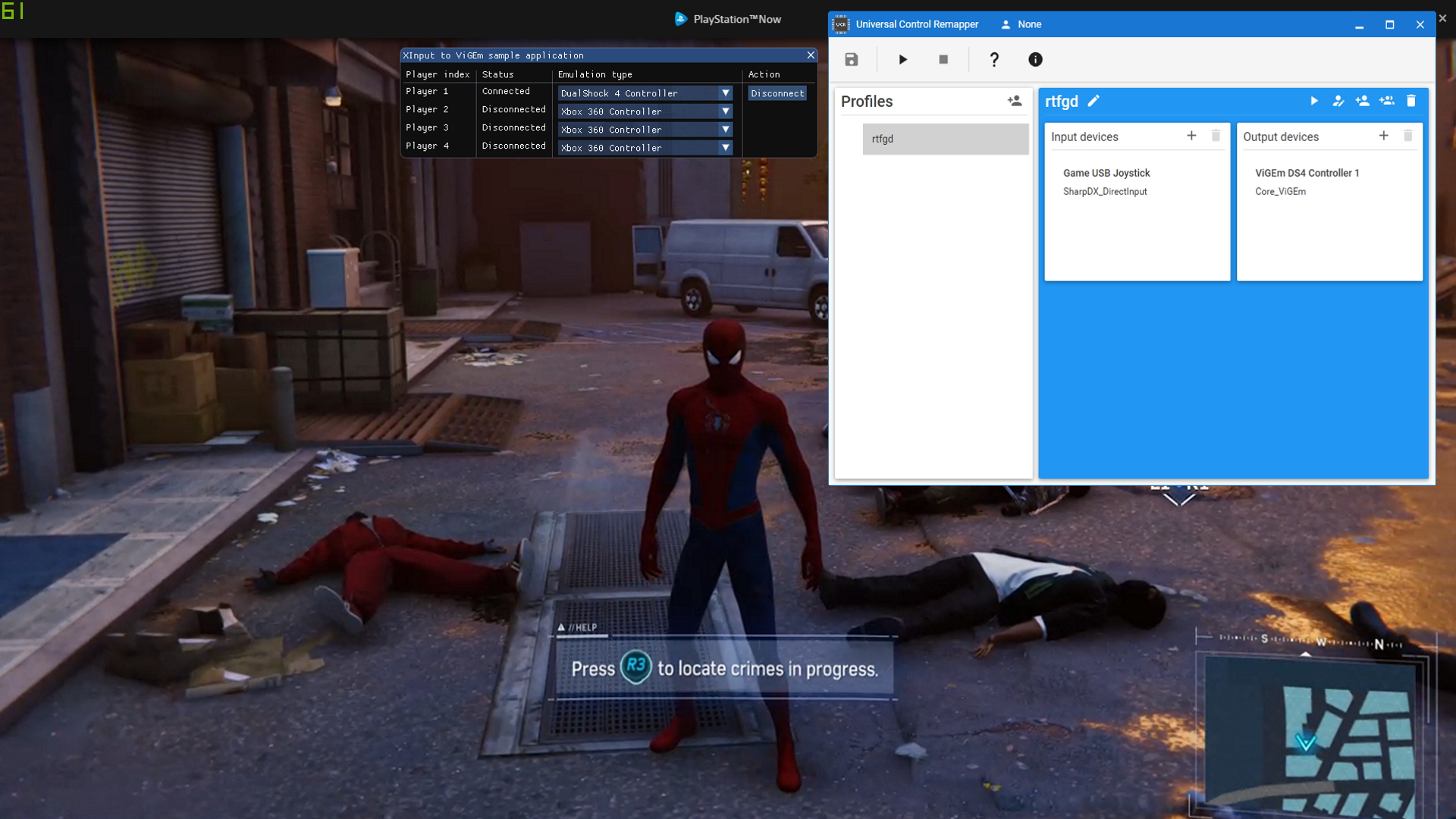Click the info circle icon
Viewport: 1456px width, 819px height.
pyautogui.click(x=1035, y=59)
